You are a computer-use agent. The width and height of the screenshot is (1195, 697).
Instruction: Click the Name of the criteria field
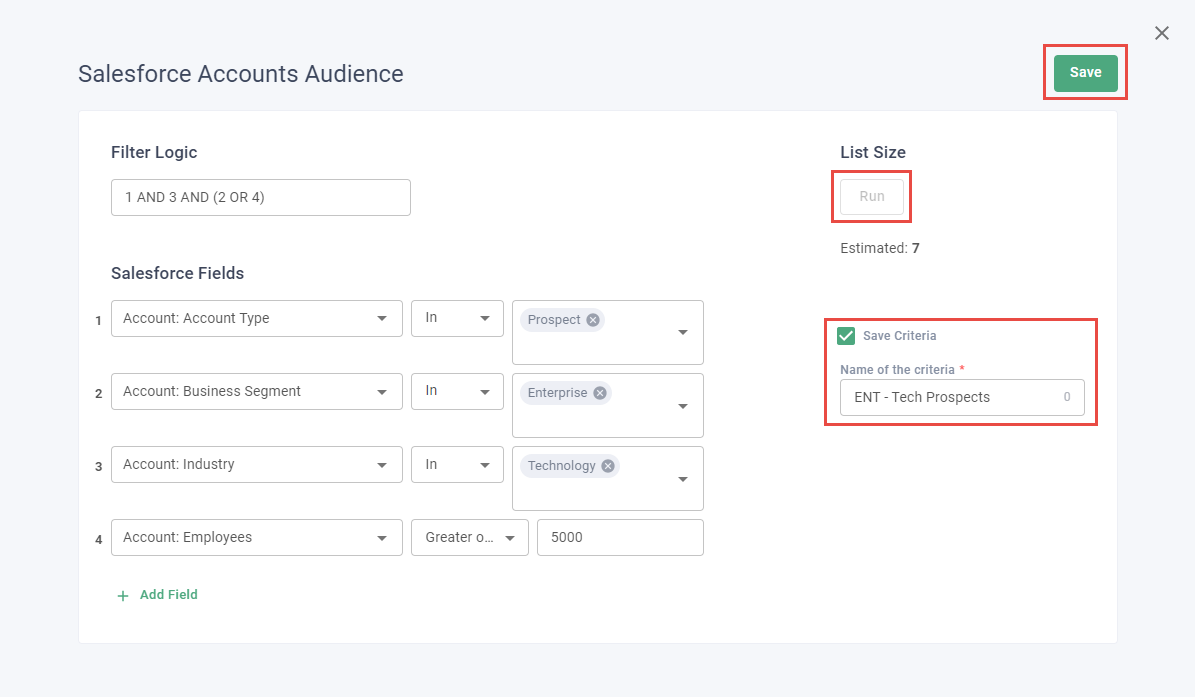950,397
